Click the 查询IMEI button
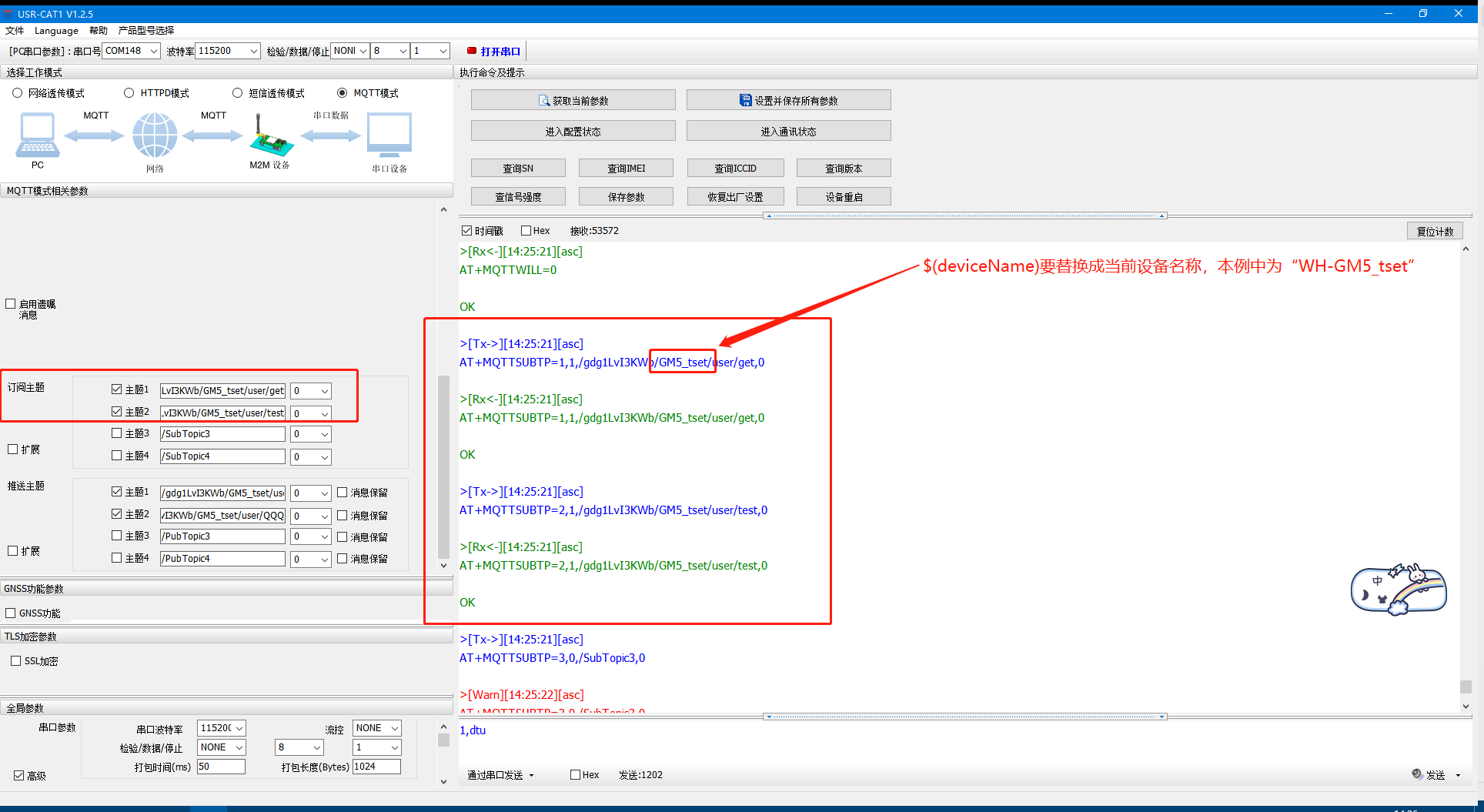The image size is (1484, 812). pos(626,169)
